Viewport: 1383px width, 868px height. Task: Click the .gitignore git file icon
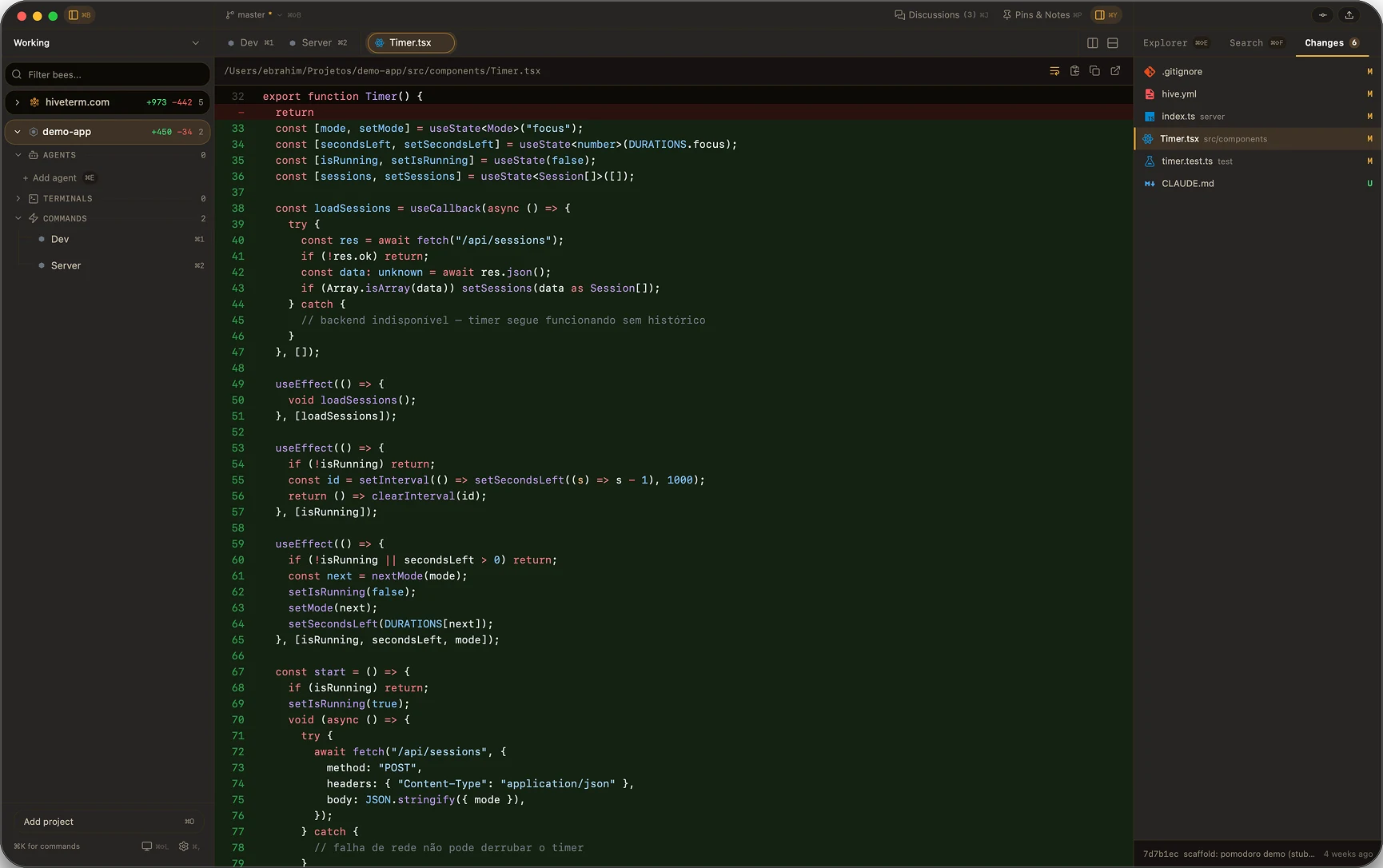[1150, 72]
